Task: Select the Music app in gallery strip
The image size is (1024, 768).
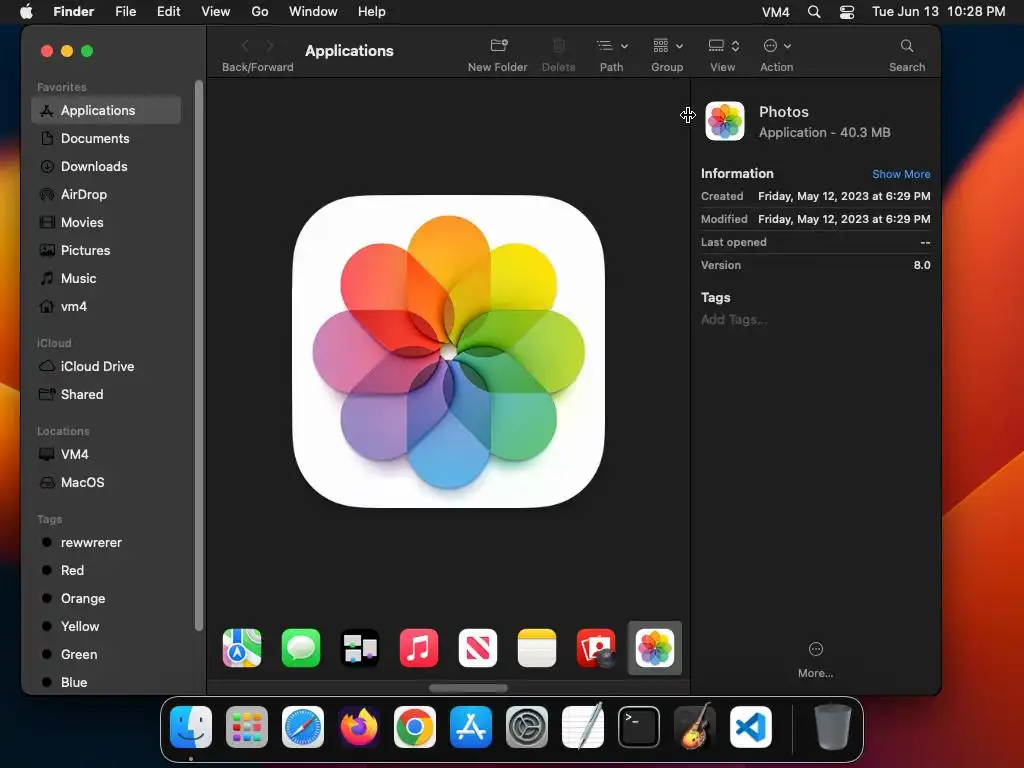Action: [x=419, y=648]
